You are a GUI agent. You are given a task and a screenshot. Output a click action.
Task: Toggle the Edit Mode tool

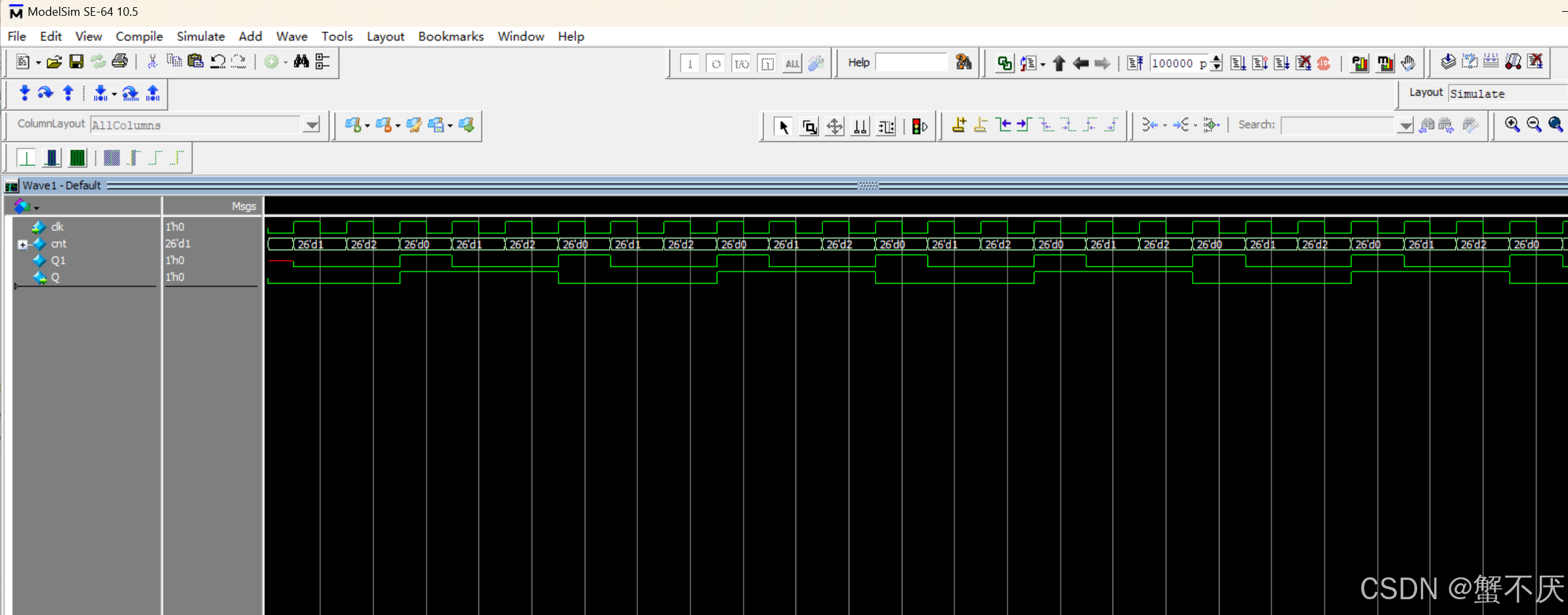pyautogui.click(x=886, y=127)
